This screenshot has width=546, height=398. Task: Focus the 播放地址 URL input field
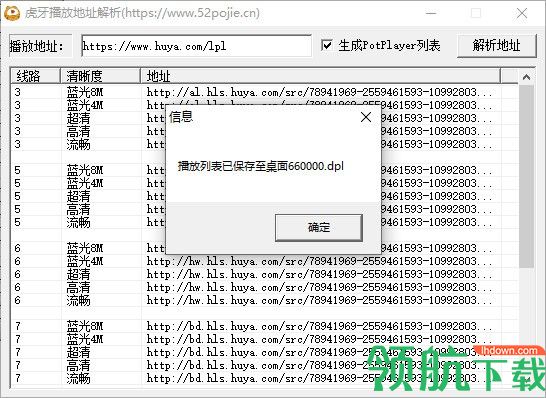[x=196, y=46]
